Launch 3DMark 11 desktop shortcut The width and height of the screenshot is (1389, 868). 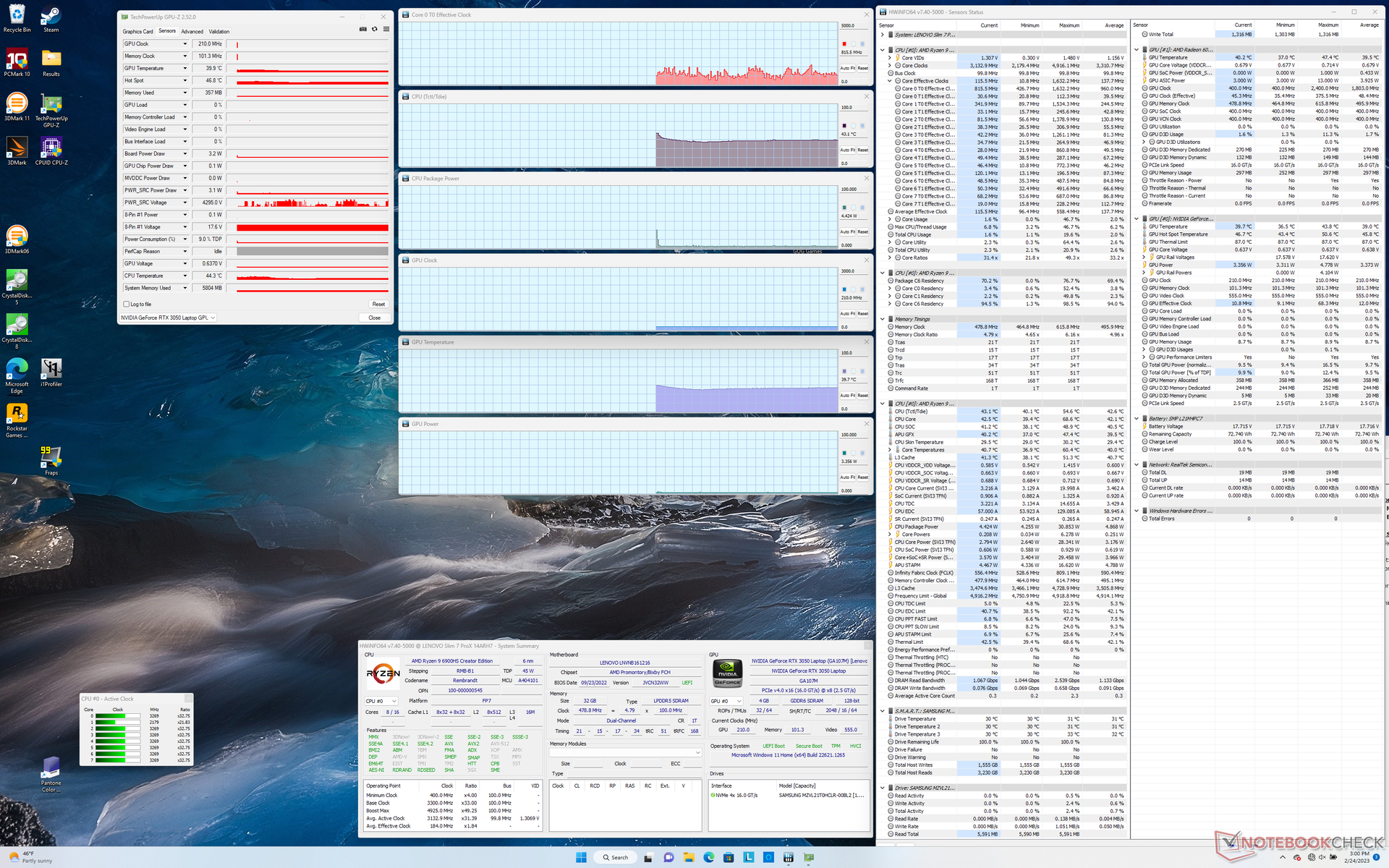(17, 106)
